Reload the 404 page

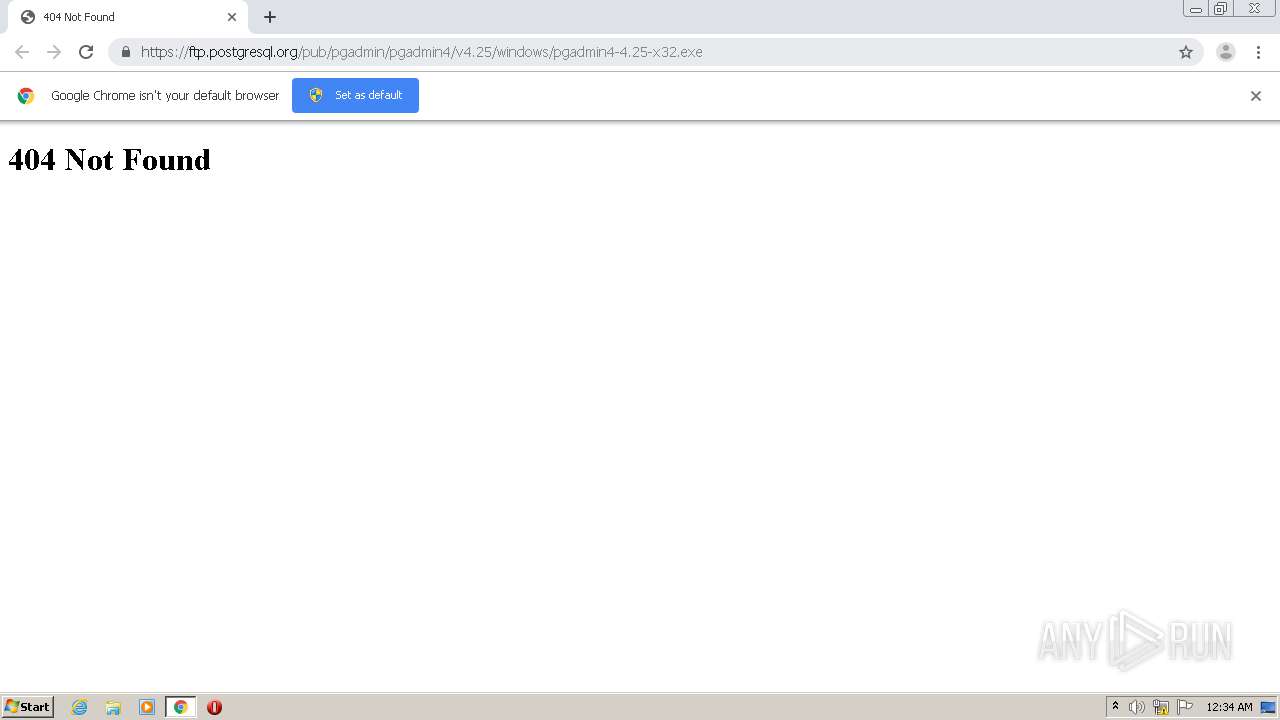[x=86, y=52]
